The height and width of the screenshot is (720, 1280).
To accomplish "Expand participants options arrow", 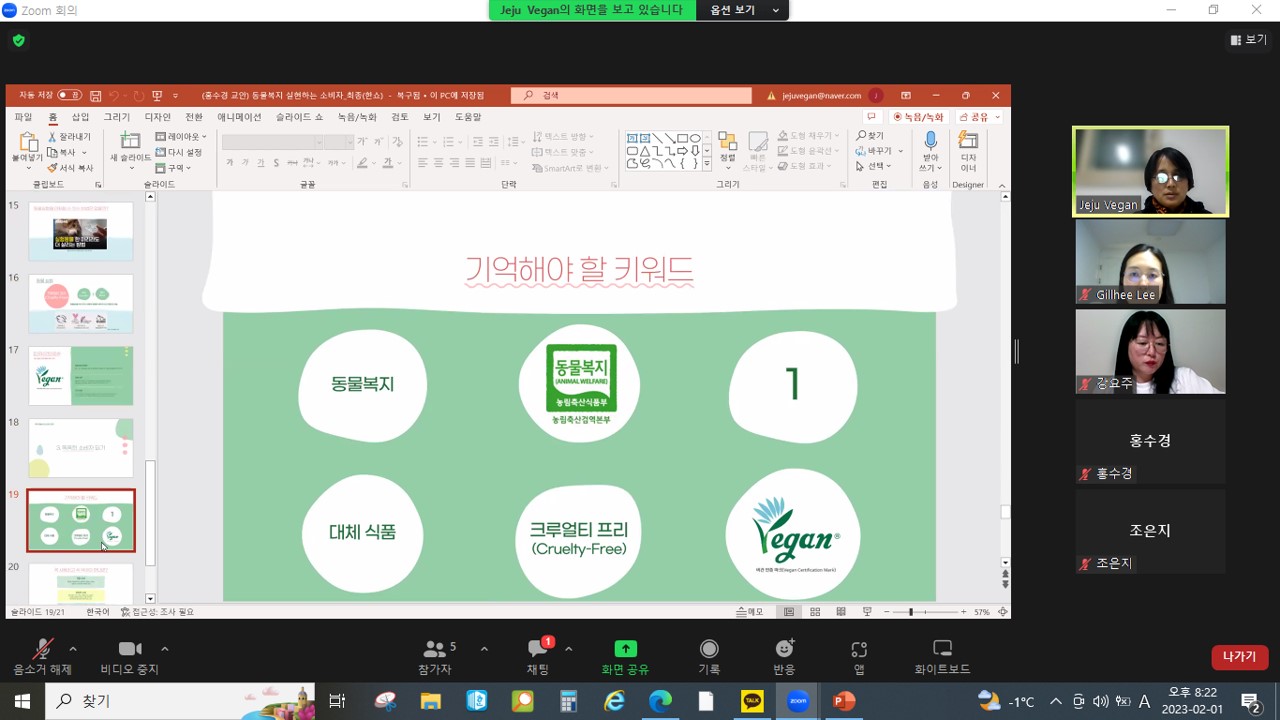I will point(484,649).
